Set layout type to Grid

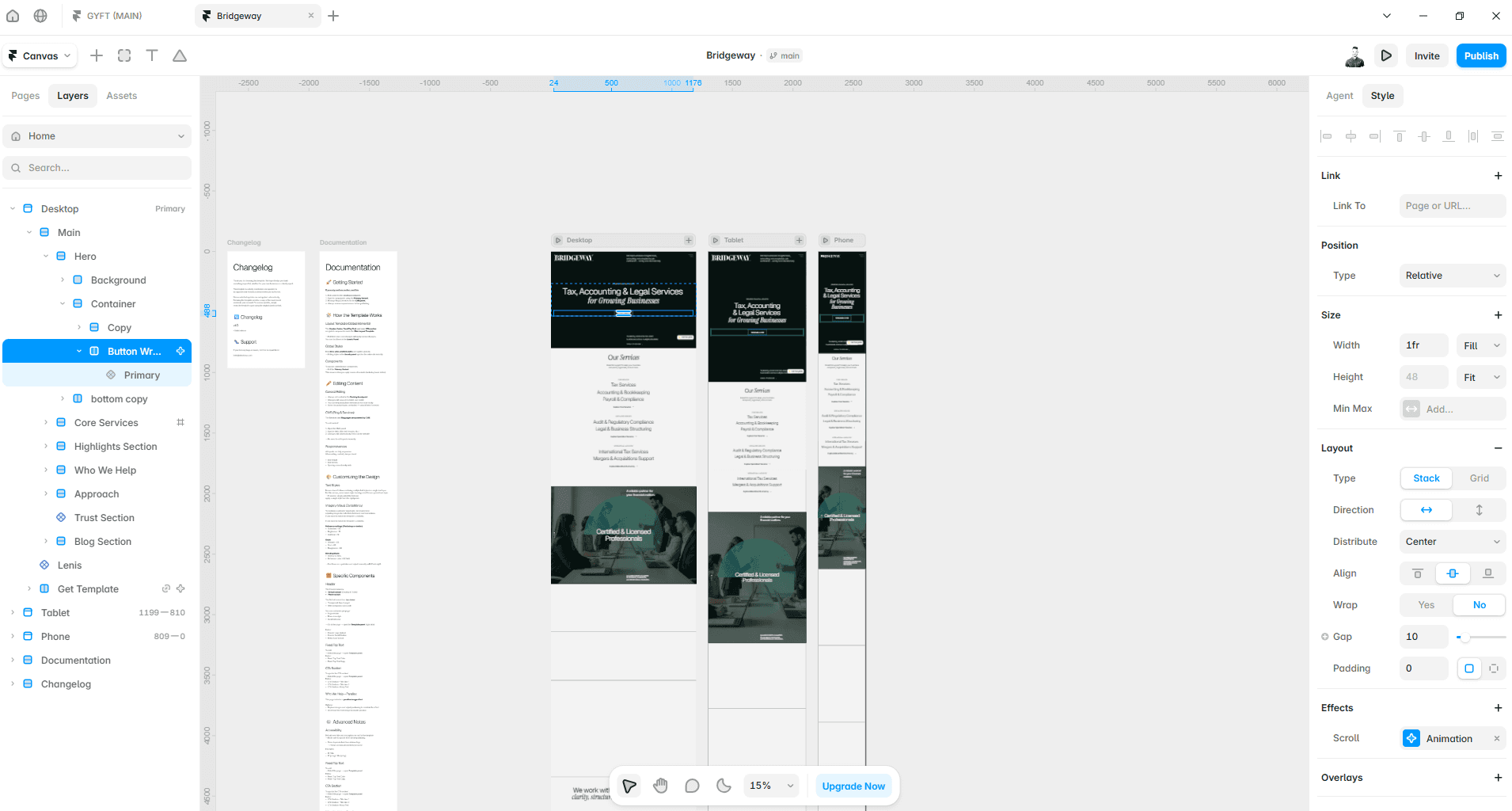click(x=1480, y=478)
